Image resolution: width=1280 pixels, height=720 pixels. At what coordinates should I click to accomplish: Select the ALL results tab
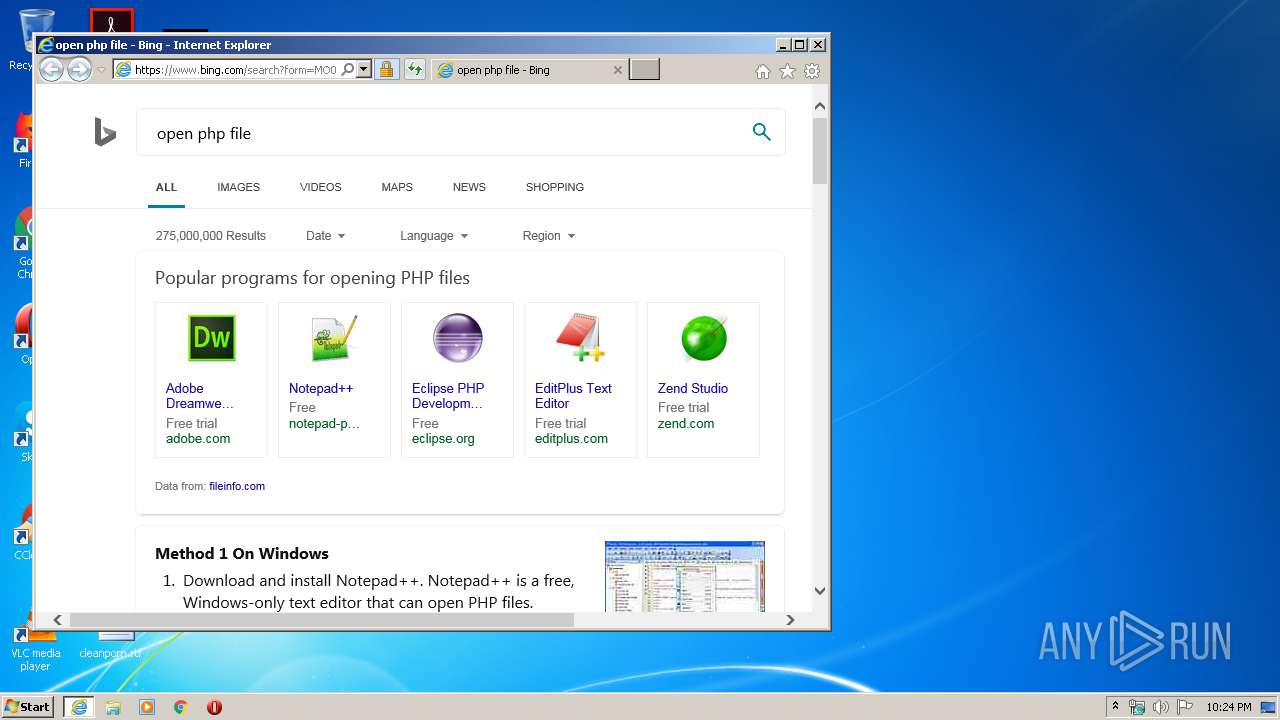coord(166,187)
